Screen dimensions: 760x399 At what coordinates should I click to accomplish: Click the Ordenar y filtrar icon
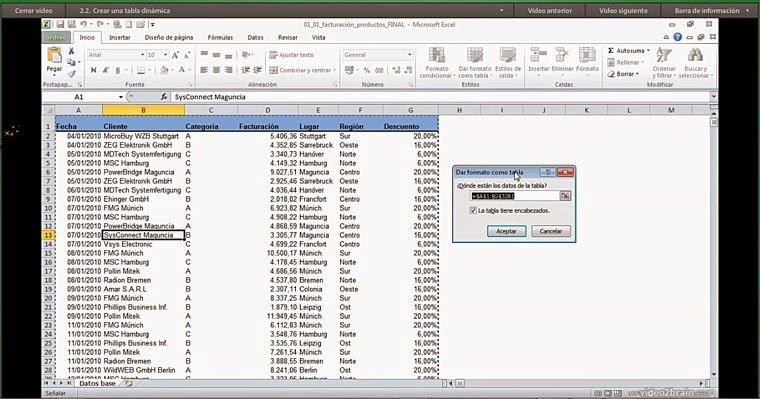664,63
